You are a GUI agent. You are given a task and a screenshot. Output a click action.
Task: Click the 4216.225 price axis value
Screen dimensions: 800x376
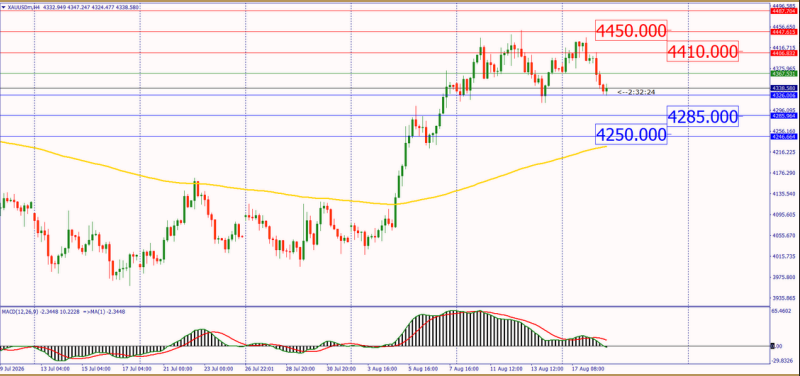tap(783, 153)
